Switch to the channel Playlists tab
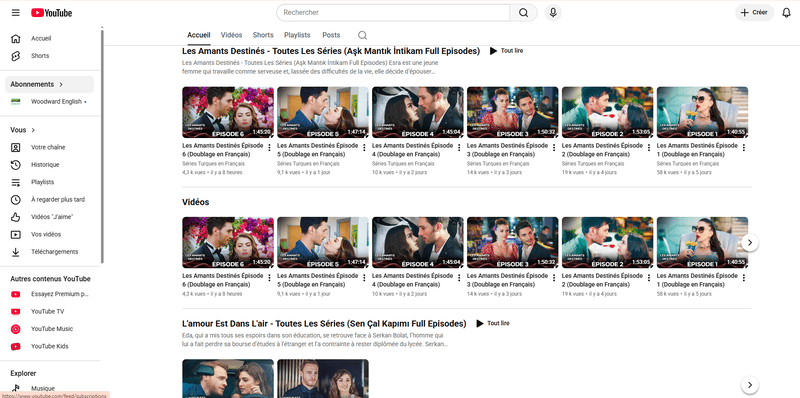 pyautogui.click(x=297, y=35)
